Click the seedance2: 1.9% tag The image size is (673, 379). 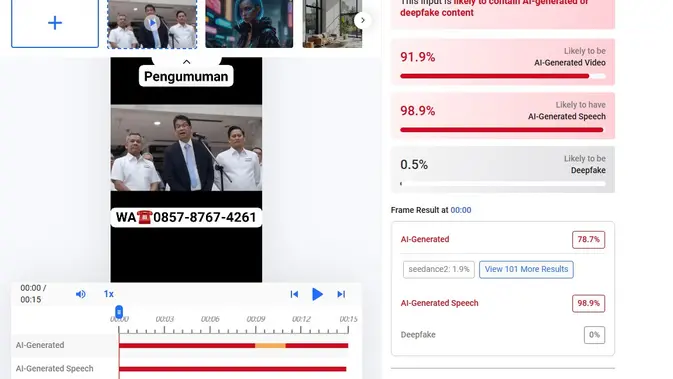coord(439,270)
